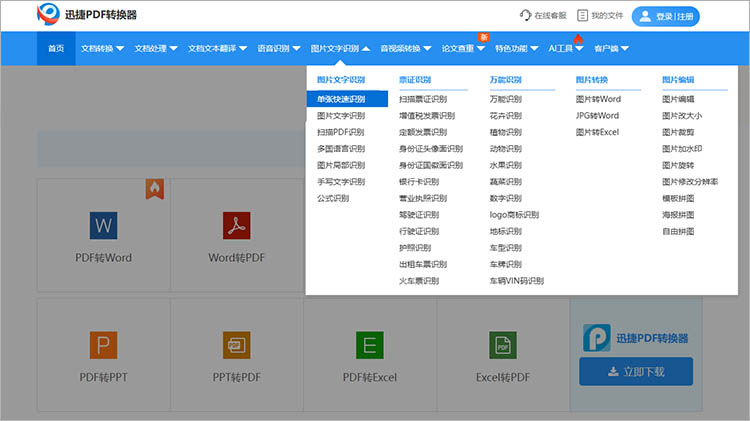Open 图片修改分辨率 link
750x421 pixels.
click(690, 182)
